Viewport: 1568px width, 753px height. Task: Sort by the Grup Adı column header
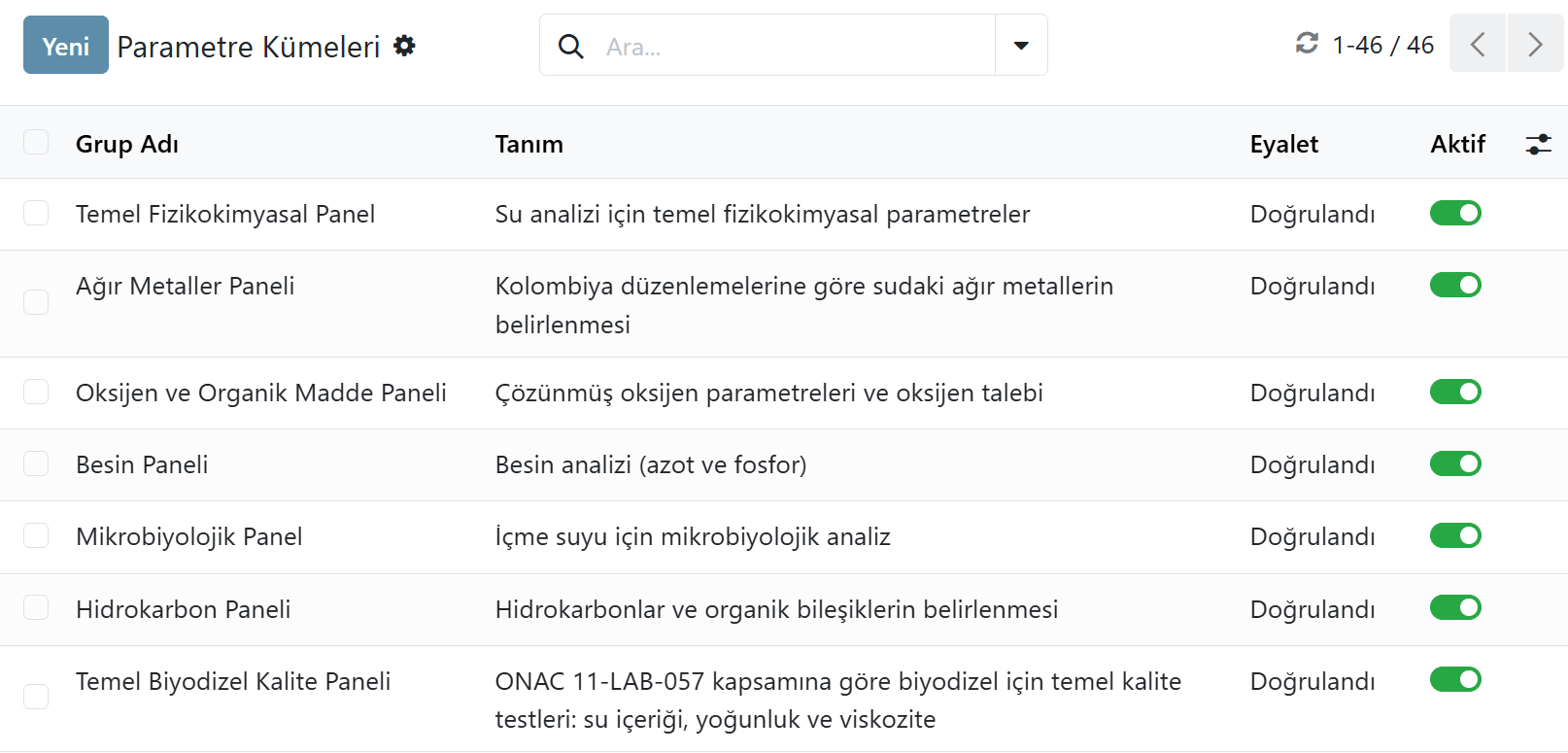tap(127, 145)
